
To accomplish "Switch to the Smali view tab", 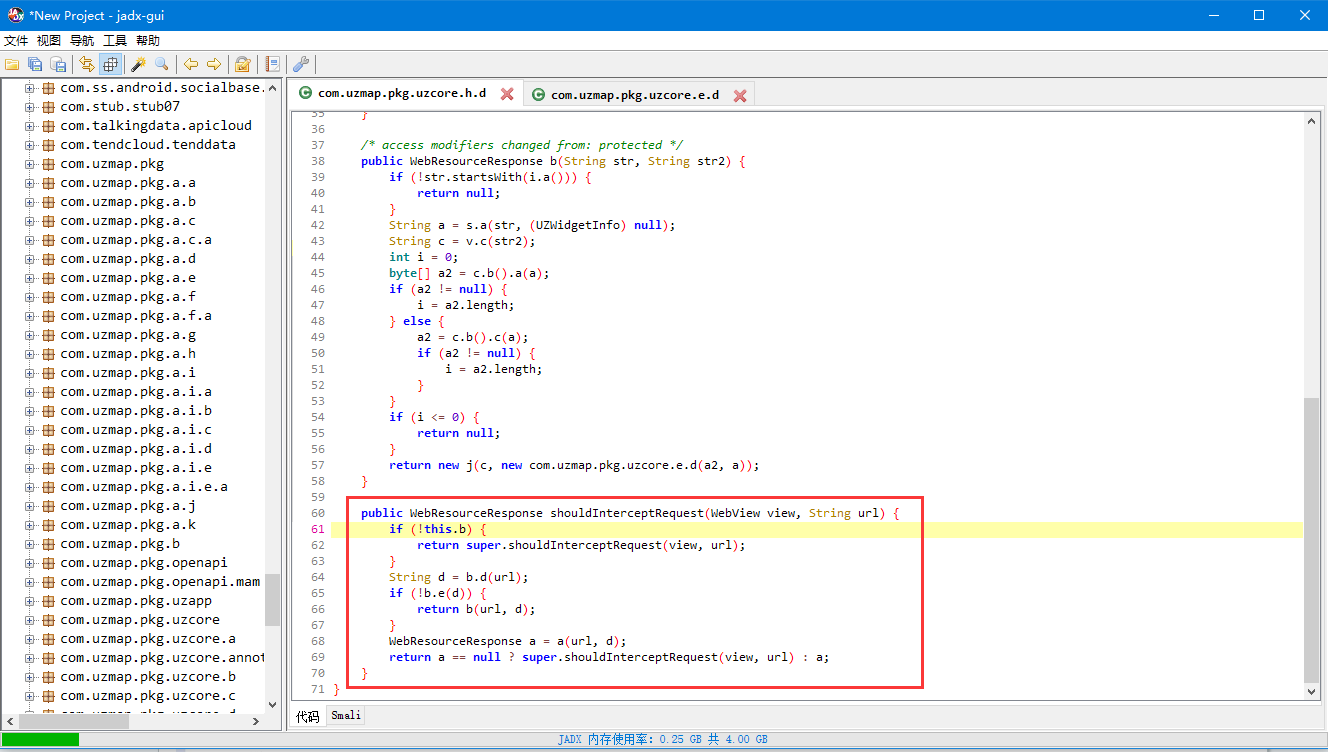I will point(346,716).
